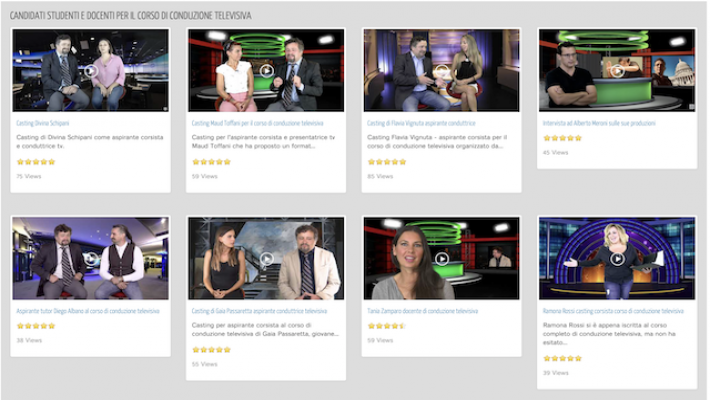The width and height of the screenshot is (710, 400).
Task: Play the Diego Albano tutor video
Action: [90, 259]
